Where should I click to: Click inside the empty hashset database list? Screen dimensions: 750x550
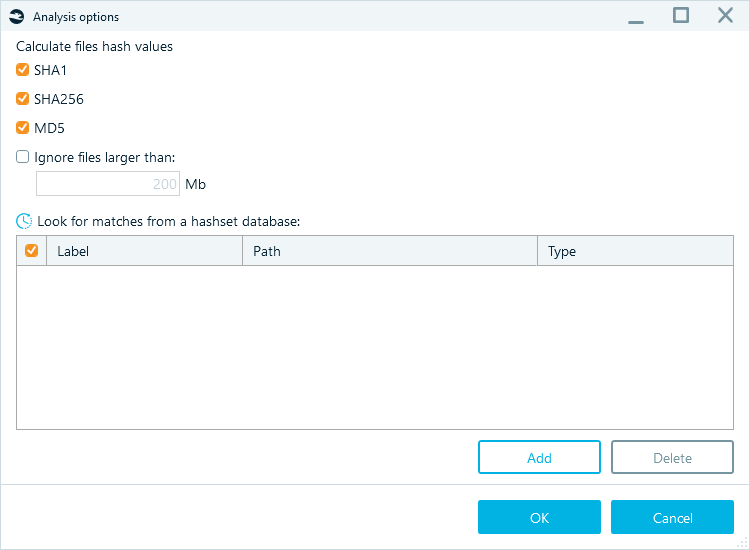[x=375, y=347]
